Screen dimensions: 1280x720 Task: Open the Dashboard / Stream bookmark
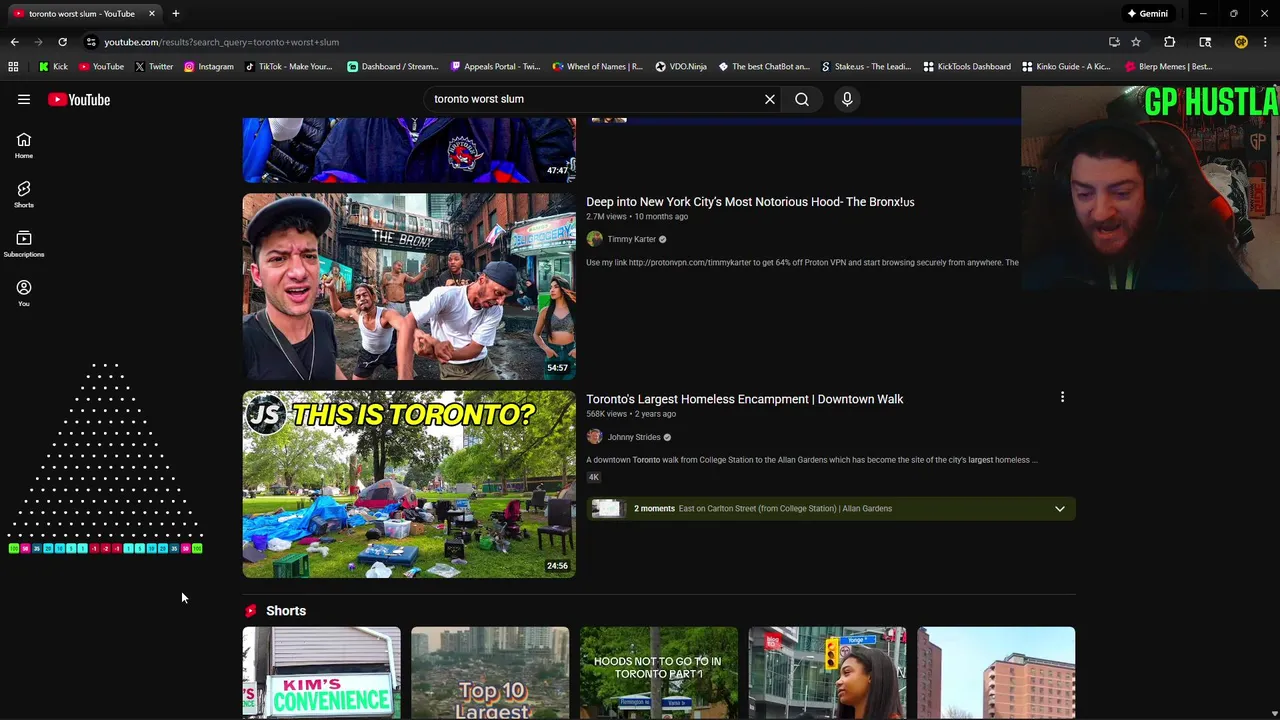tap(392, 67)
